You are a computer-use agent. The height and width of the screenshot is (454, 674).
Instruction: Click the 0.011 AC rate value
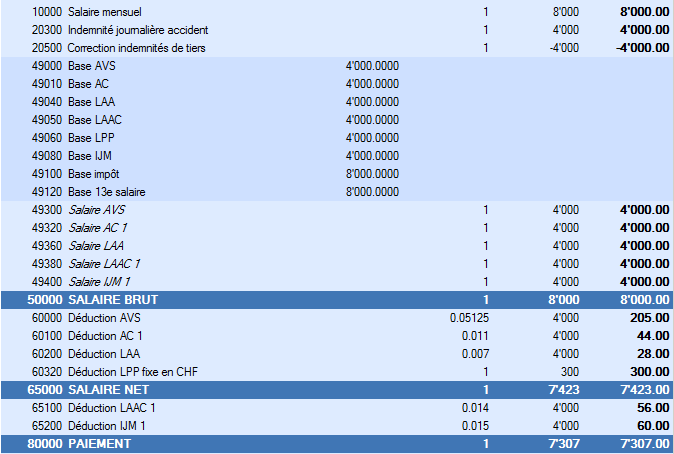[475, 336]
